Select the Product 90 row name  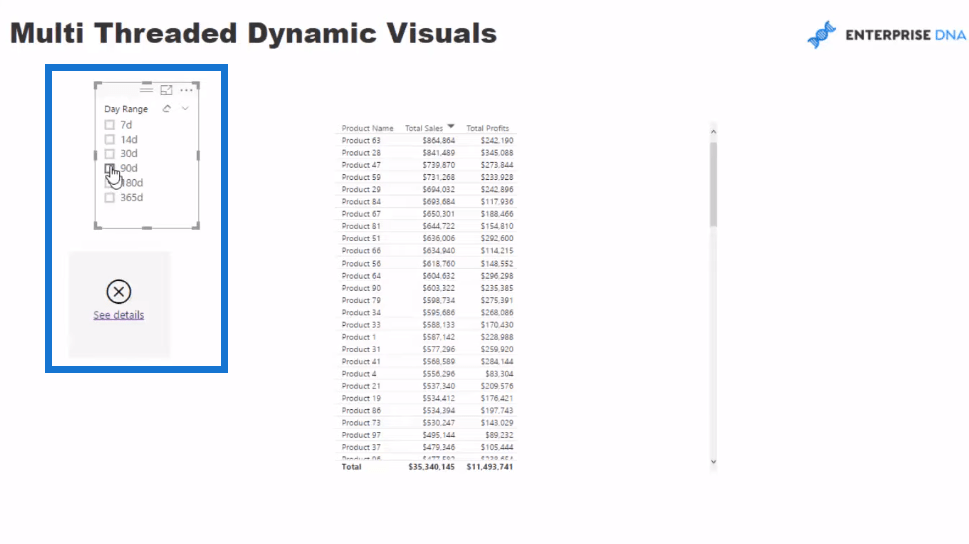pyautogui.click(x=361, y=288)
